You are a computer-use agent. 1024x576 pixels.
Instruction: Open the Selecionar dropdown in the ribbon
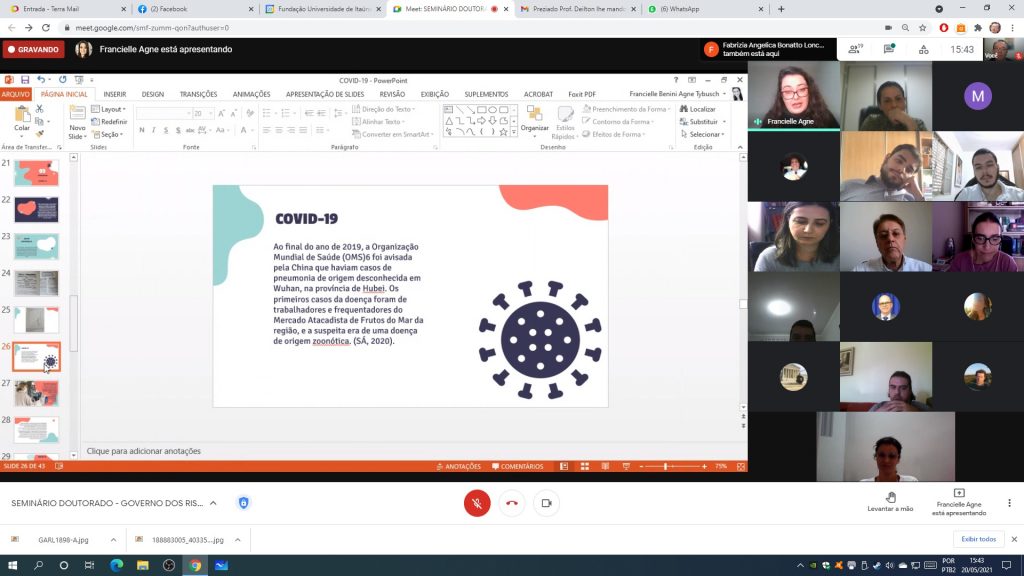point(706,134)
